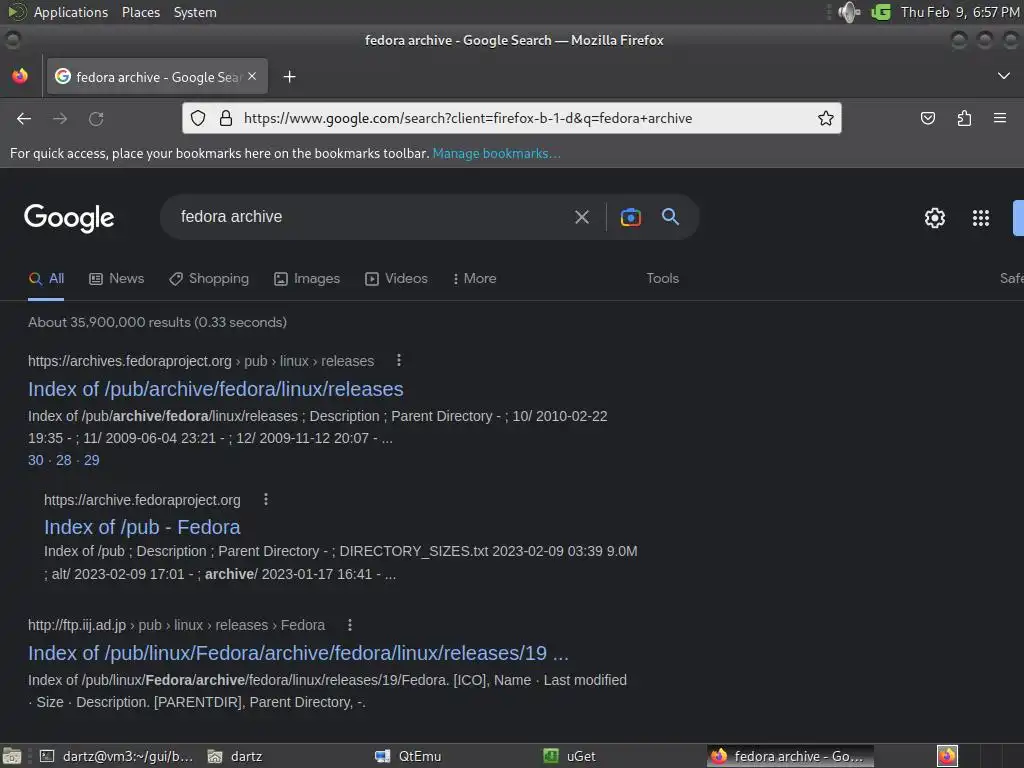Click https://archive.fedoraproject.org URL text
This screenshot has width=1024, height=768.
pyautogui.click(x=142, y=500)
